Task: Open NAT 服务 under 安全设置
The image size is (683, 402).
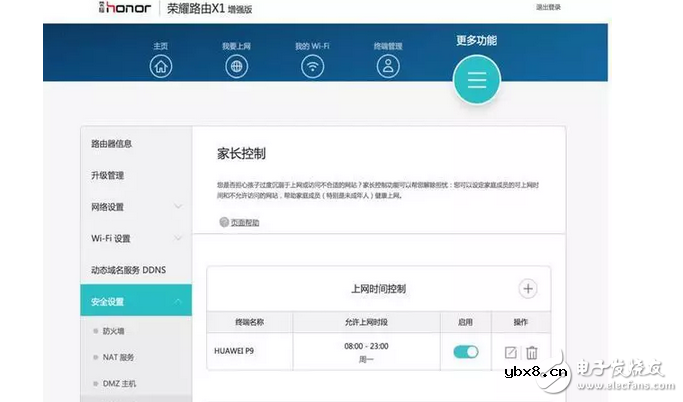Action: 118,357
